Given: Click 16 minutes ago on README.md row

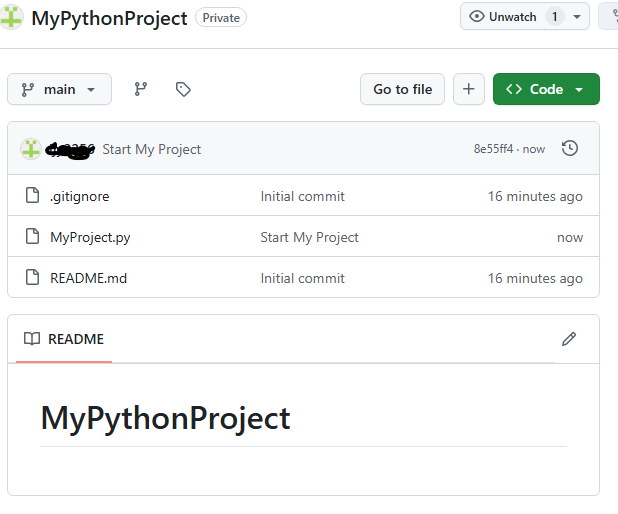Looking at the screenshot, I should coord(535,278).
